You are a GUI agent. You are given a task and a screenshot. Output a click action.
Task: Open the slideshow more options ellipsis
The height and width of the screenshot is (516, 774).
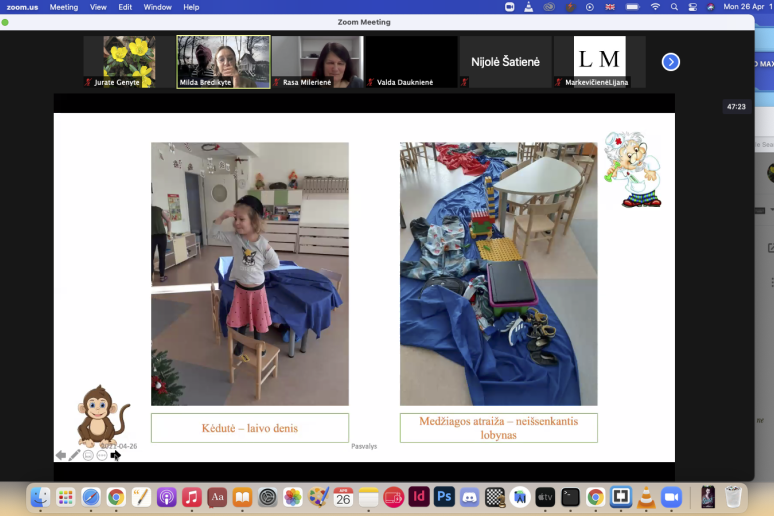[102, 455]
